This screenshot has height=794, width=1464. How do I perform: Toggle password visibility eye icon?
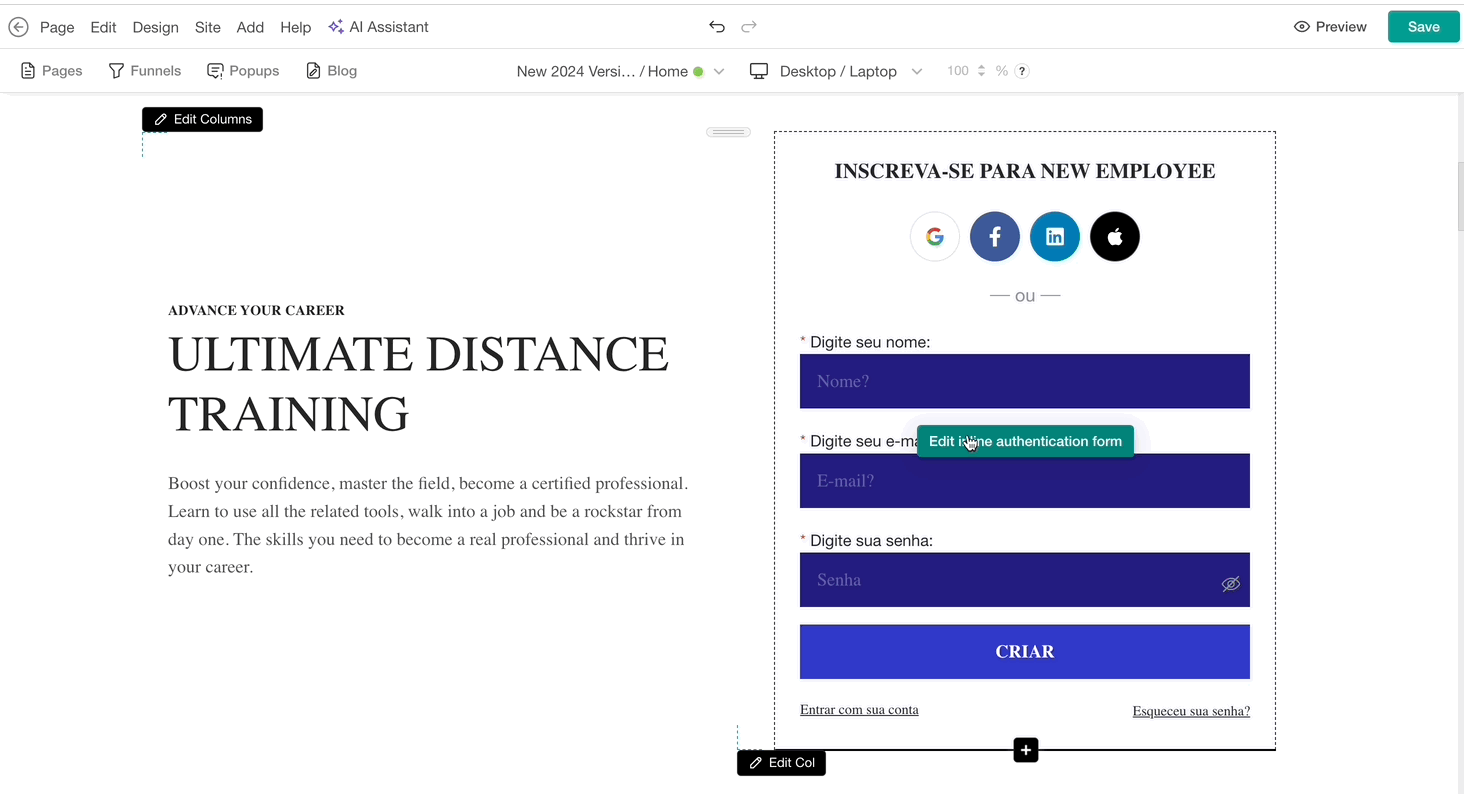(x=1230, y=584)
